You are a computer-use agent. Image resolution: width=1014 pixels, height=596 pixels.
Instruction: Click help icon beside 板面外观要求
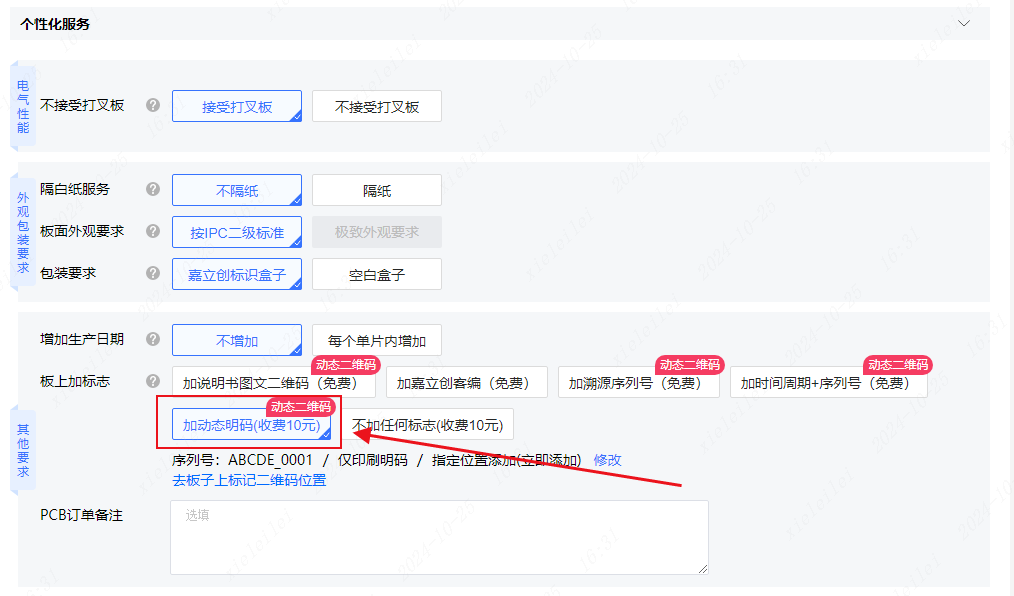[153, 231]
